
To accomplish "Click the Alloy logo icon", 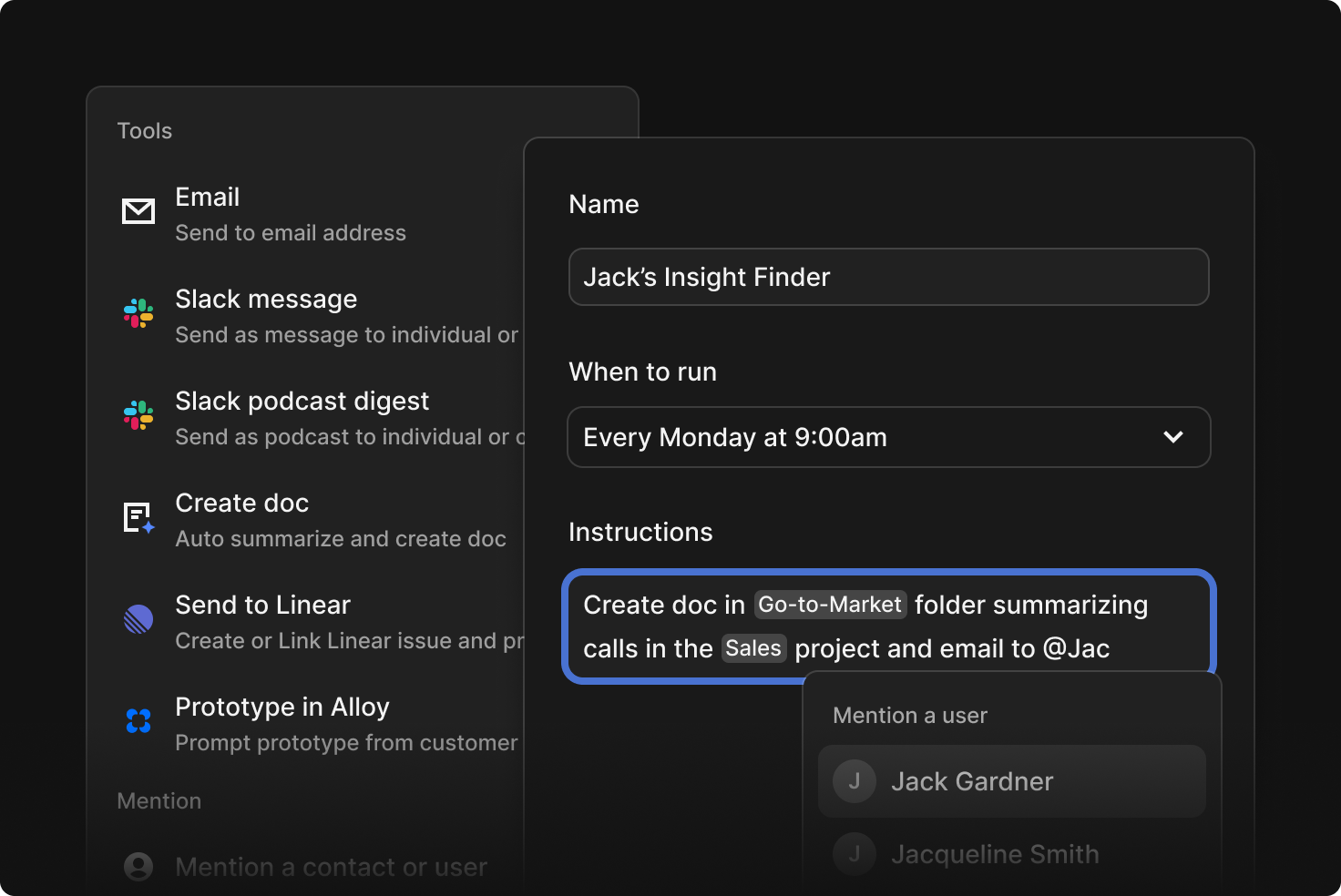I will (x=138, y=721).
